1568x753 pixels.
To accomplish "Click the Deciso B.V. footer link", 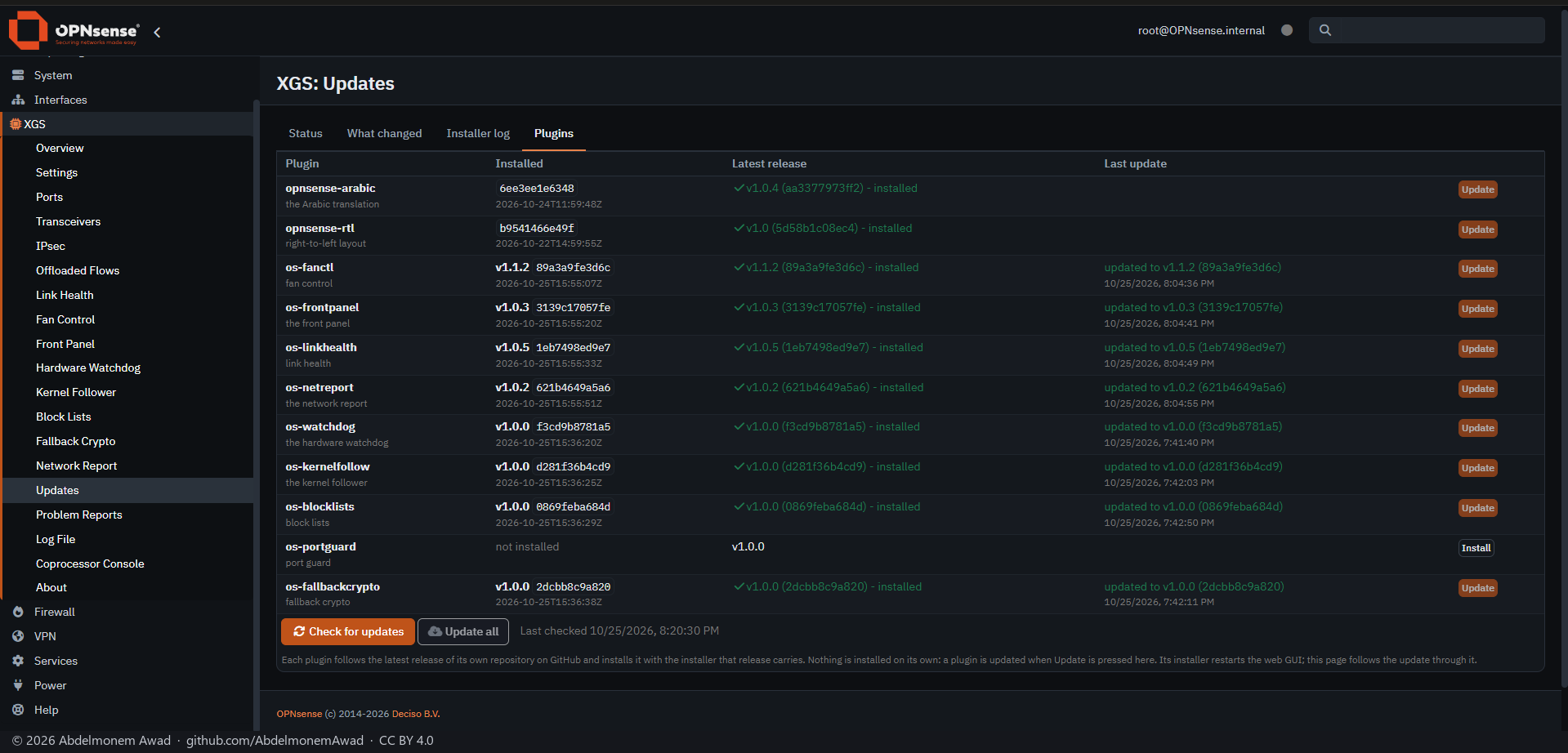I will pos(416,714).
